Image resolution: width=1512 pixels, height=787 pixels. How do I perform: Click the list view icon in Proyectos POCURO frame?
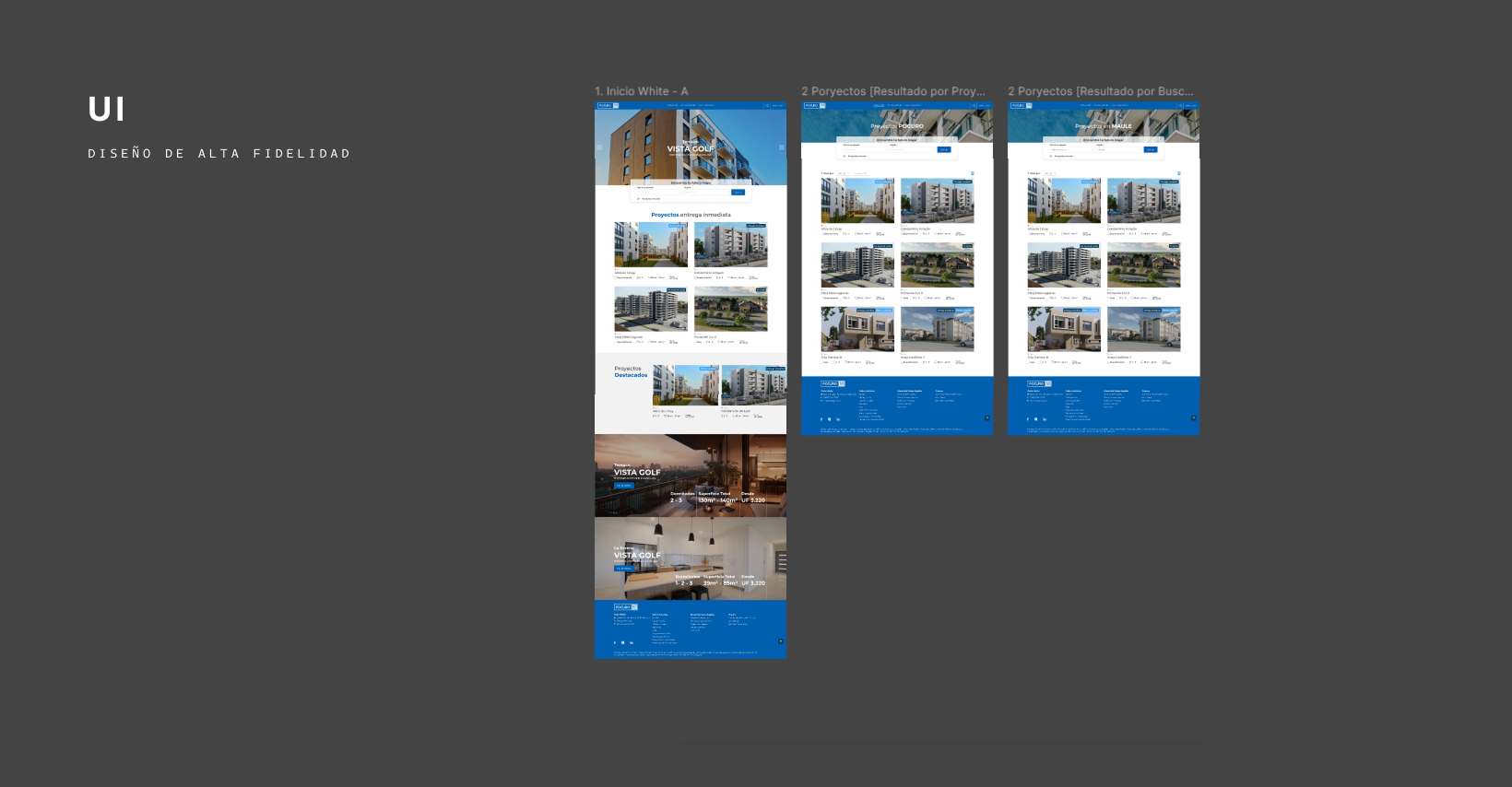pyautogui.click(x=972, y=173)
